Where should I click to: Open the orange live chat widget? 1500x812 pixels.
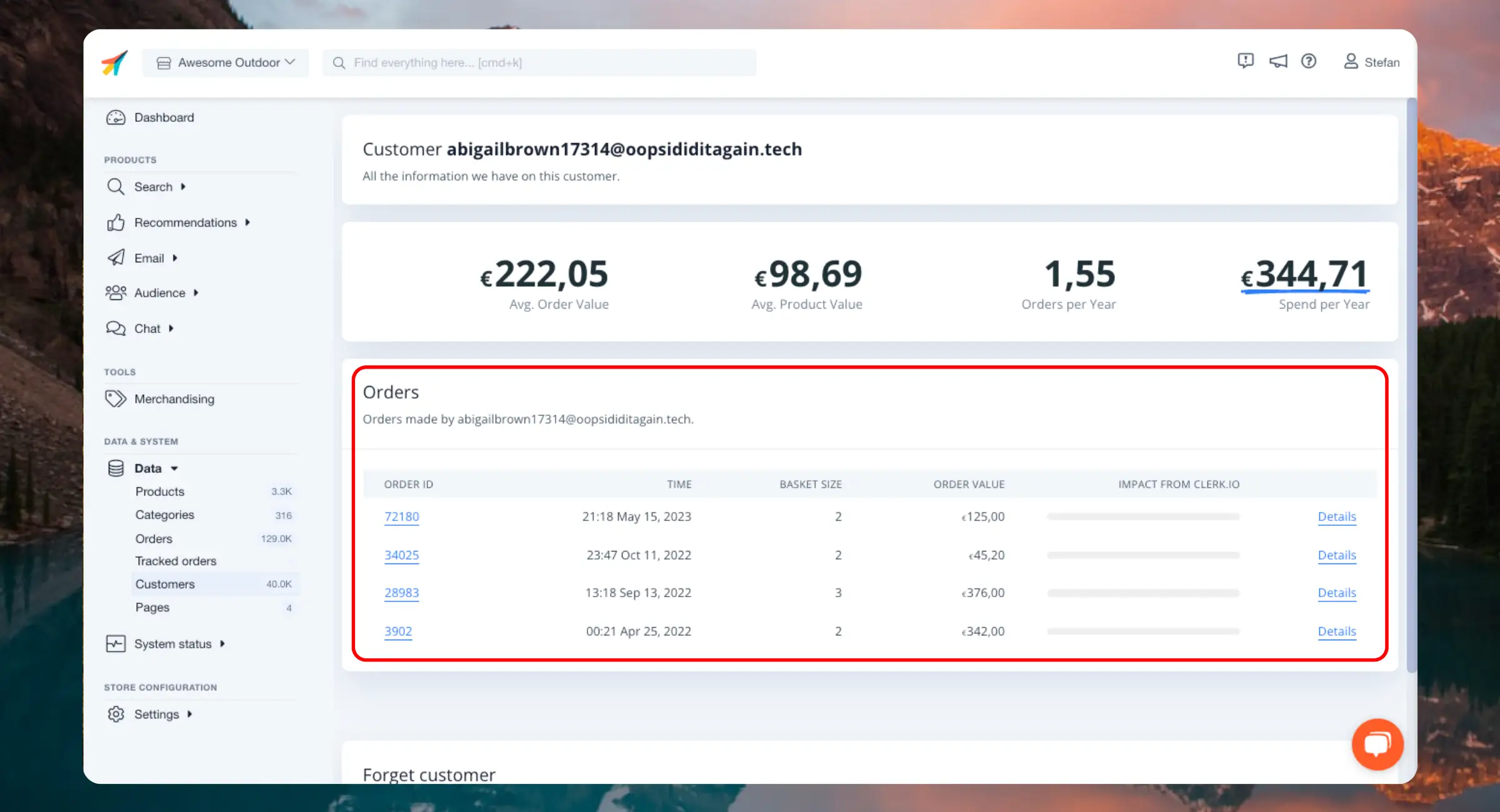(x=1377, y=744)
